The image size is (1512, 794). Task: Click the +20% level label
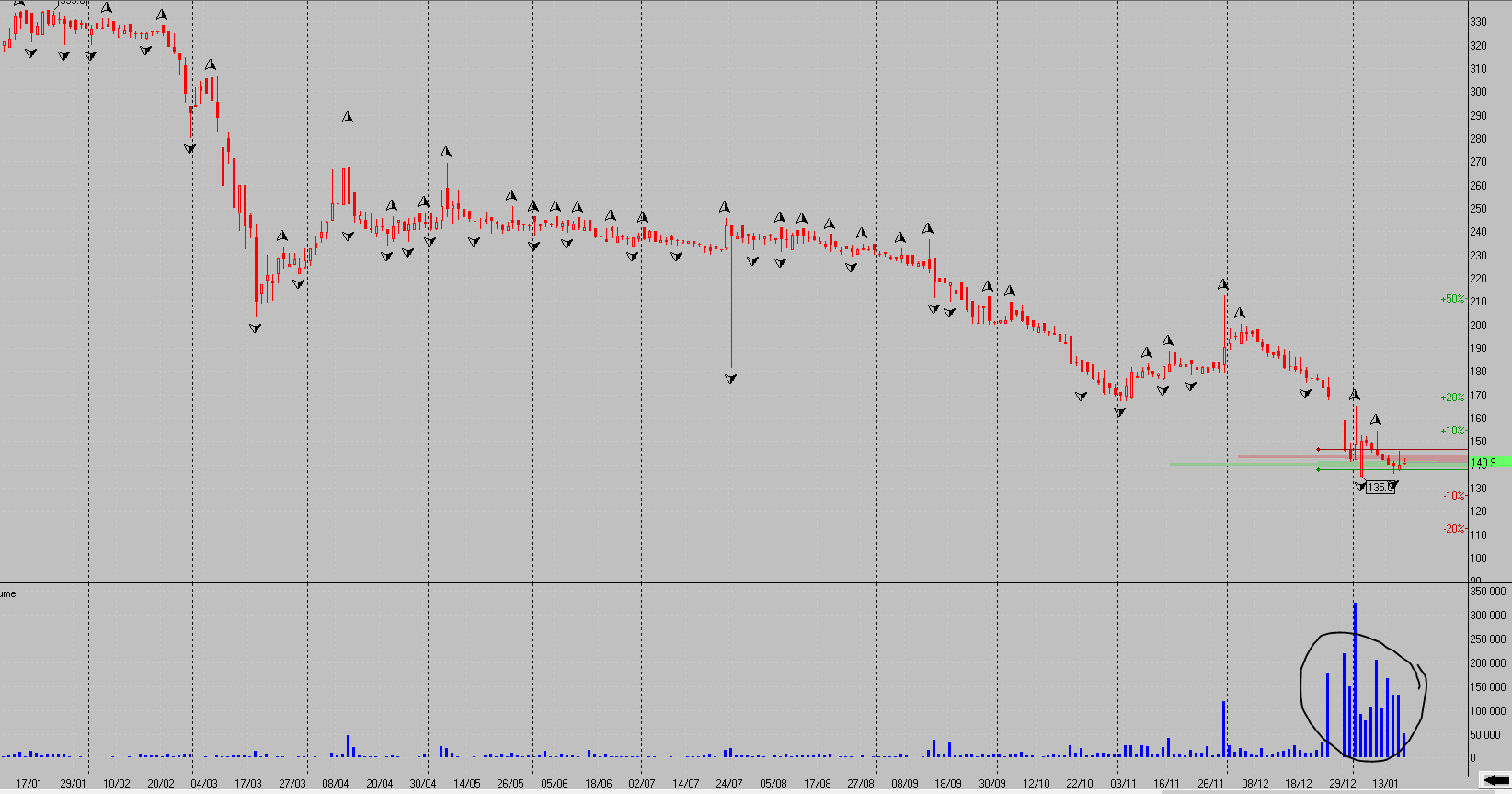click(1452, 397)
